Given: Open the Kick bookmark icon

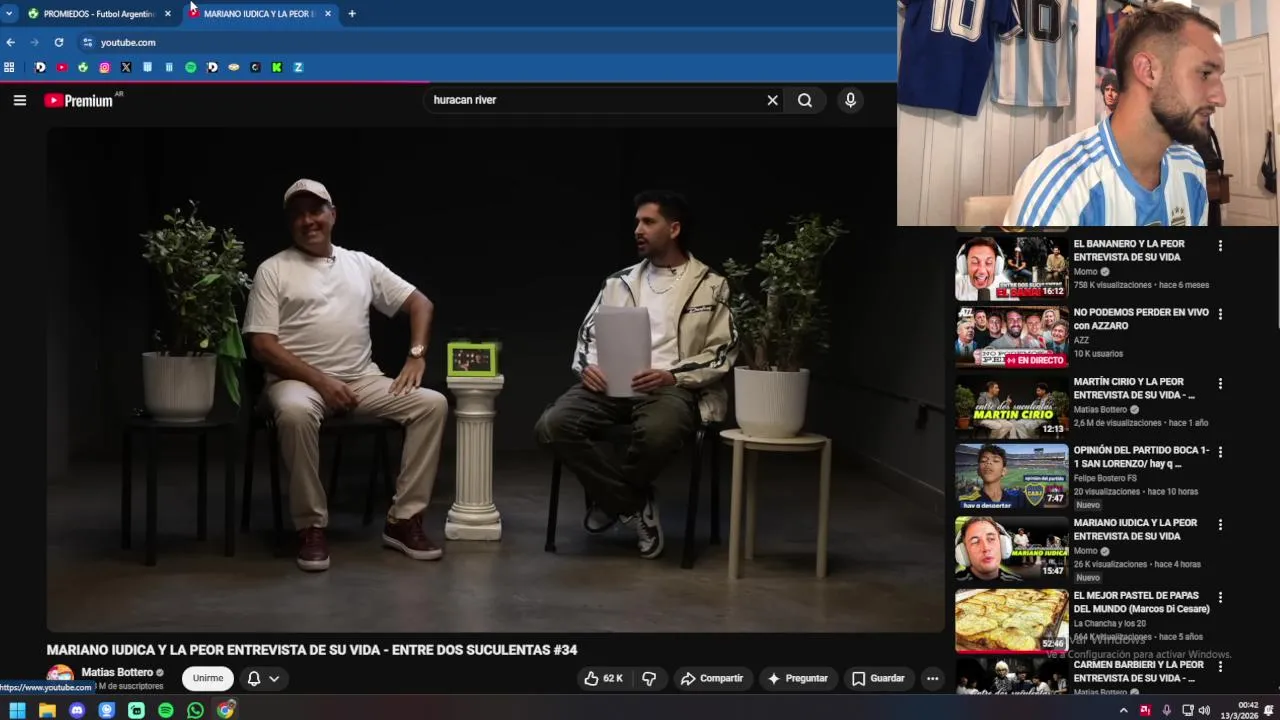Looking at the screenshot, I should 277,67.
